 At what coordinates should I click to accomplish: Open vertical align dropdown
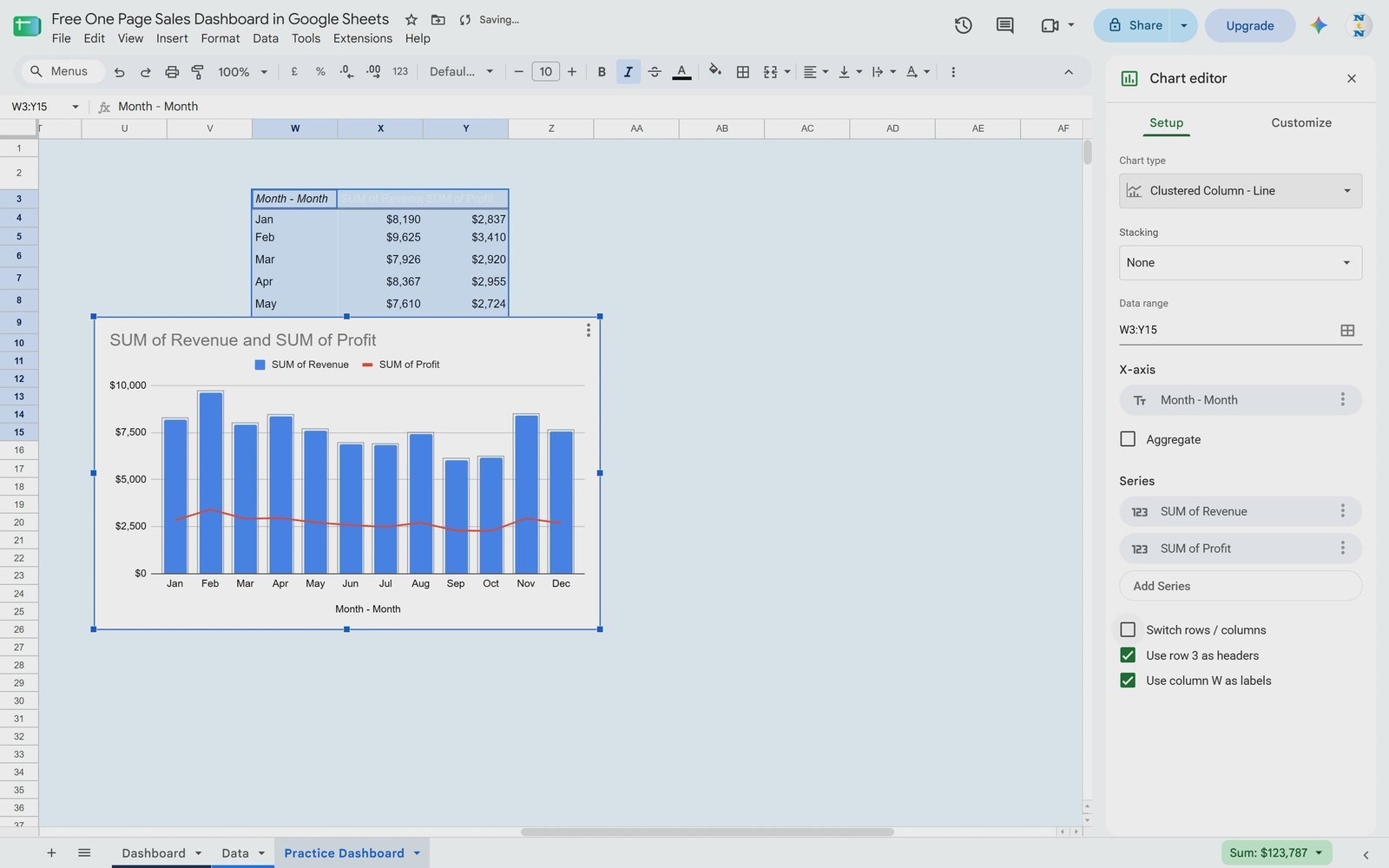click(850, 72)
